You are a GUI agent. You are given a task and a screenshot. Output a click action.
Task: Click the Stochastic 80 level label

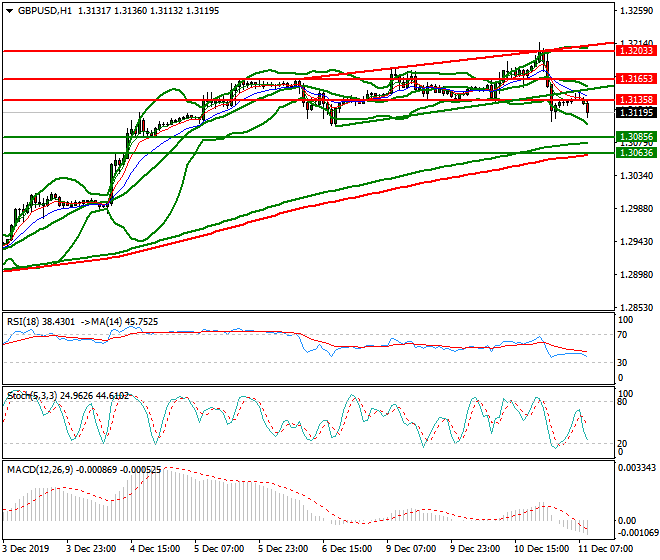tap(623, 402)
